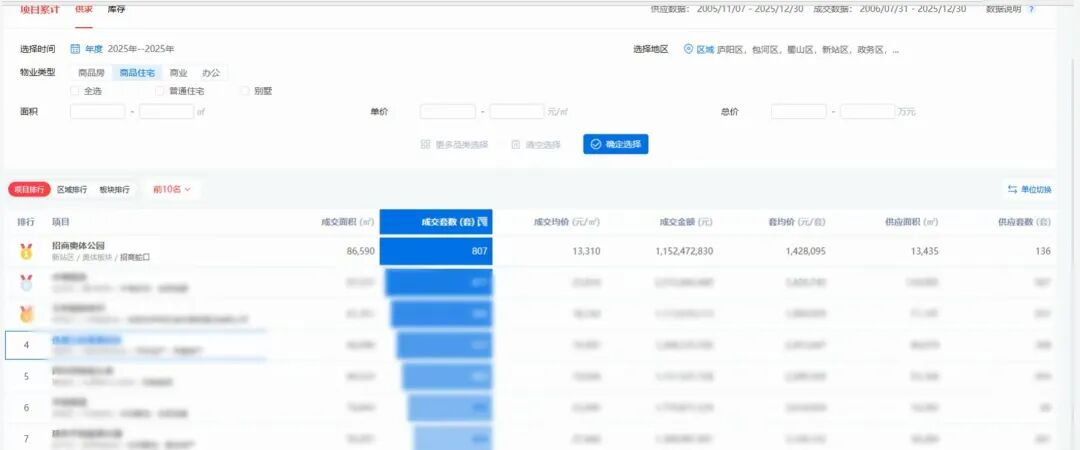Image resolution: width=1080 pixels, height=450 pixels.
Task: Click the 数据说明 link
Action: (1004, 9)
